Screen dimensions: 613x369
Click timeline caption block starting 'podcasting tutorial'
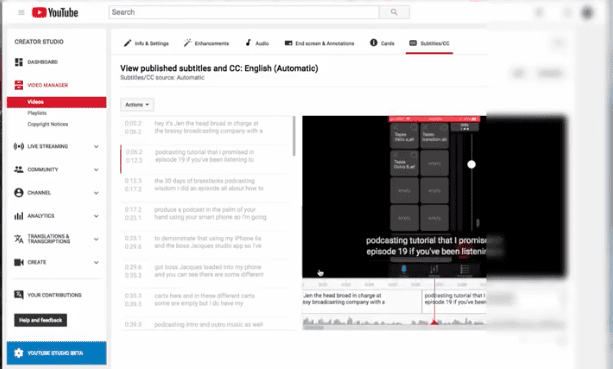click(x=454, y=301)
